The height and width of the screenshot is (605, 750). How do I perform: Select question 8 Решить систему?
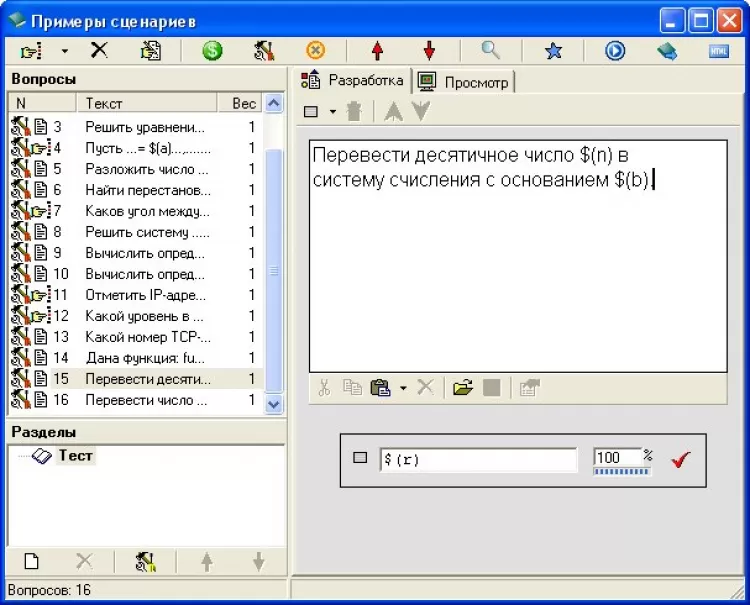click(x=136, y=232)
